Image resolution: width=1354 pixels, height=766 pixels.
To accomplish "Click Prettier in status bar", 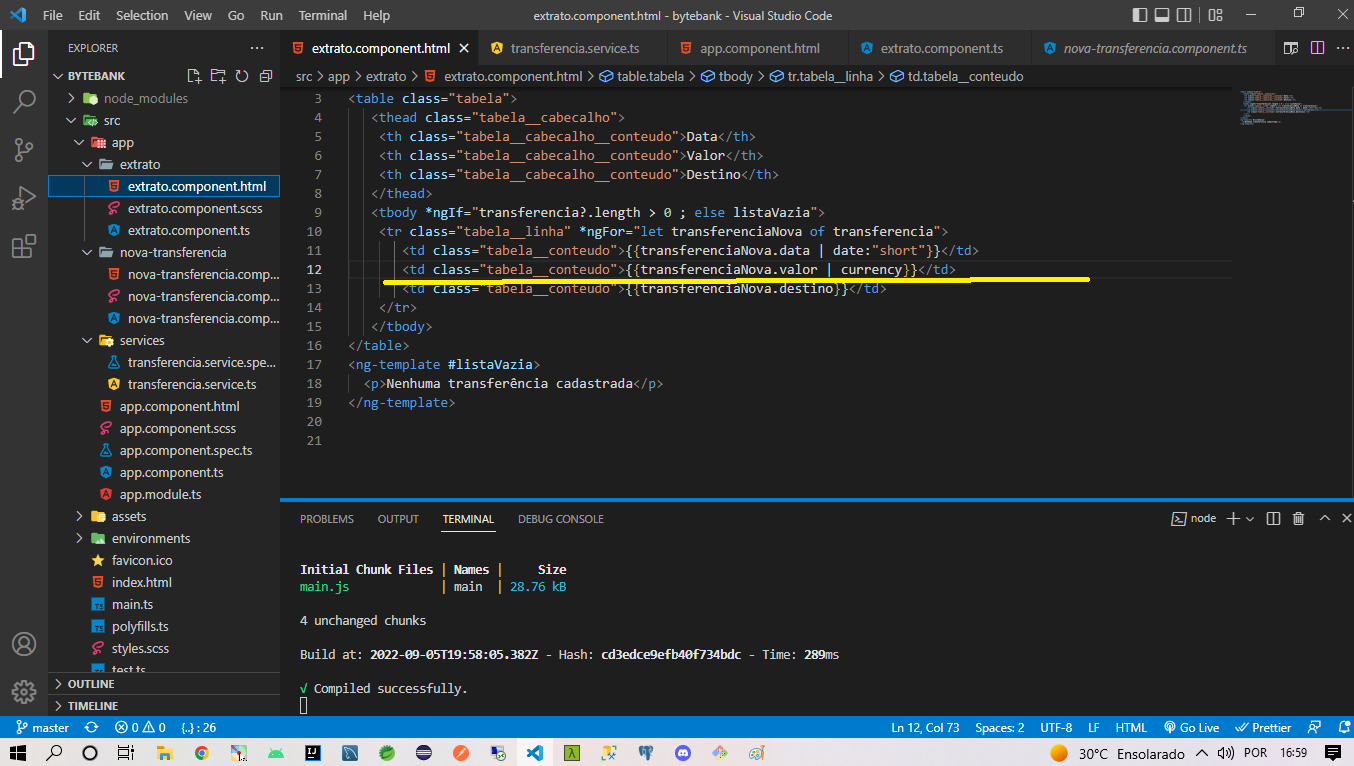I will (1263, 728).
